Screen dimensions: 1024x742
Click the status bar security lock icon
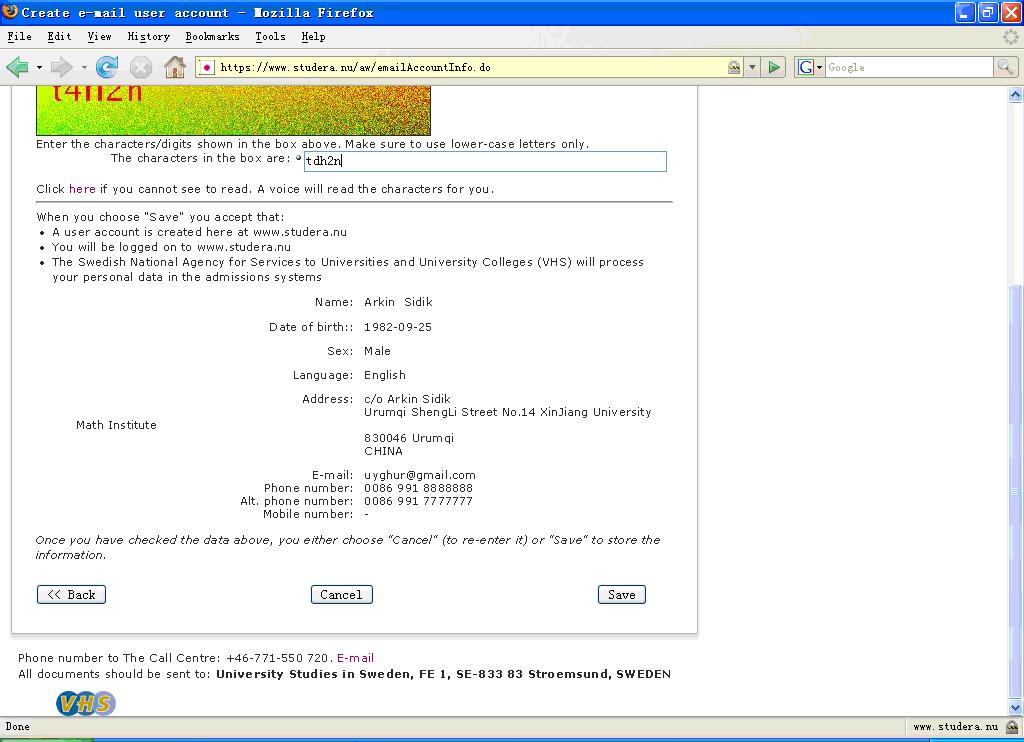[1012, 726]
